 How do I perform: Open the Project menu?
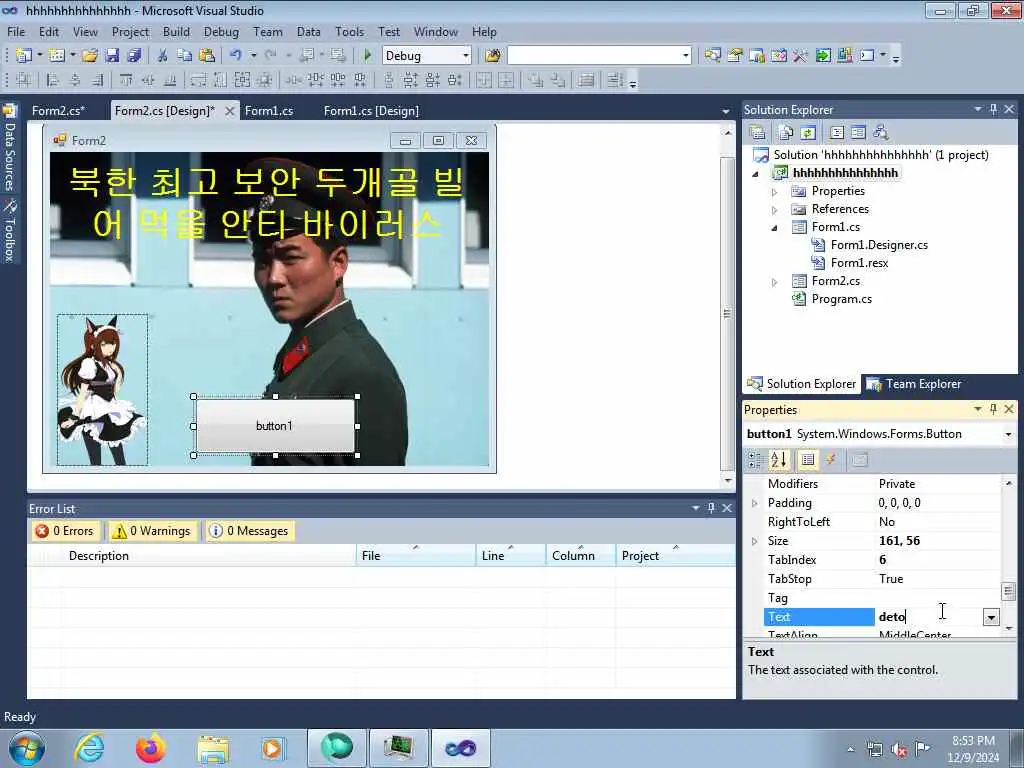(130, 31)
